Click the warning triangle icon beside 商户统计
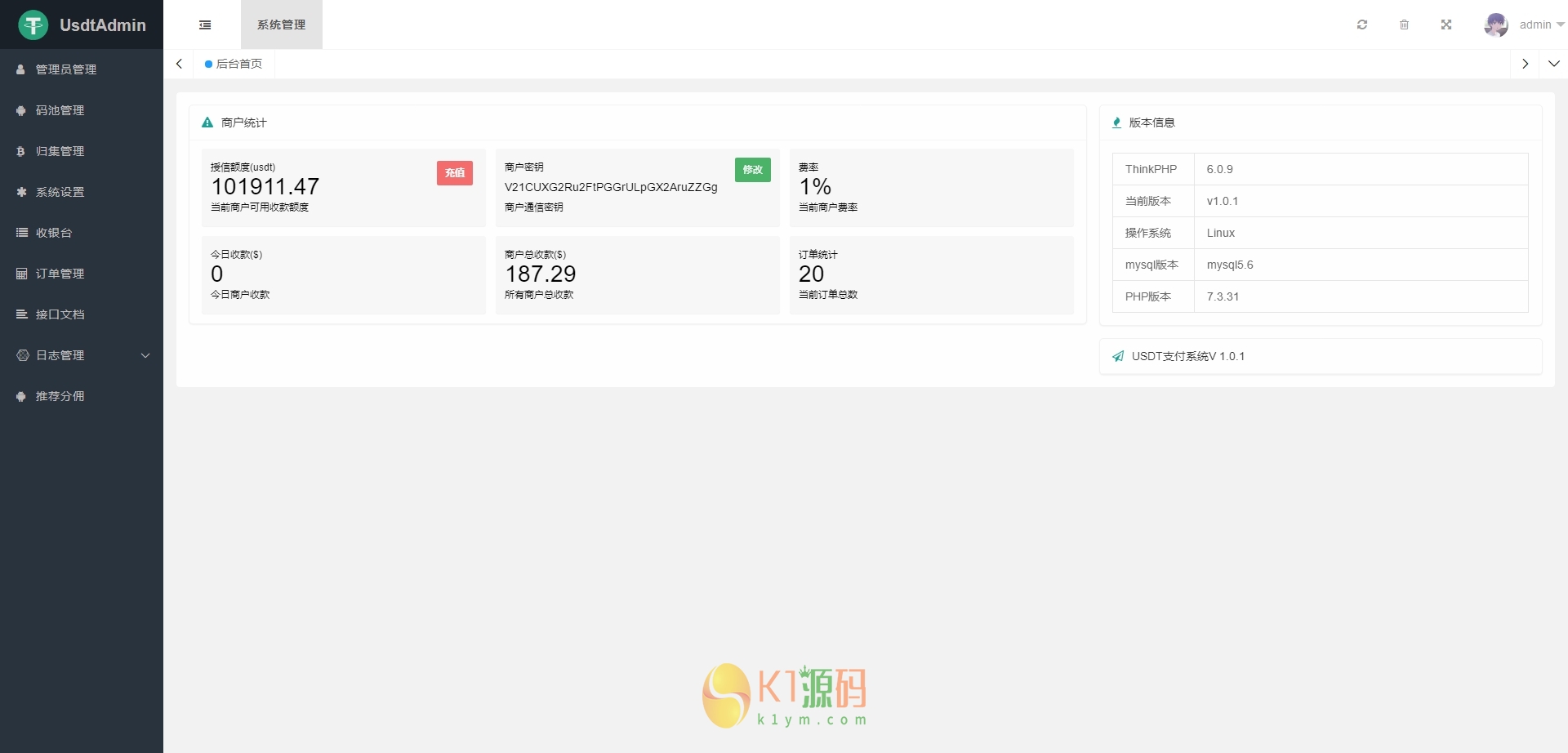 coord(207,123)
